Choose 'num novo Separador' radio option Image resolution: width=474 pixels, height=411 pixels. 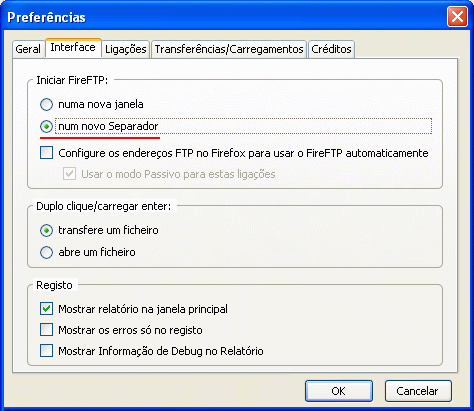46,126
